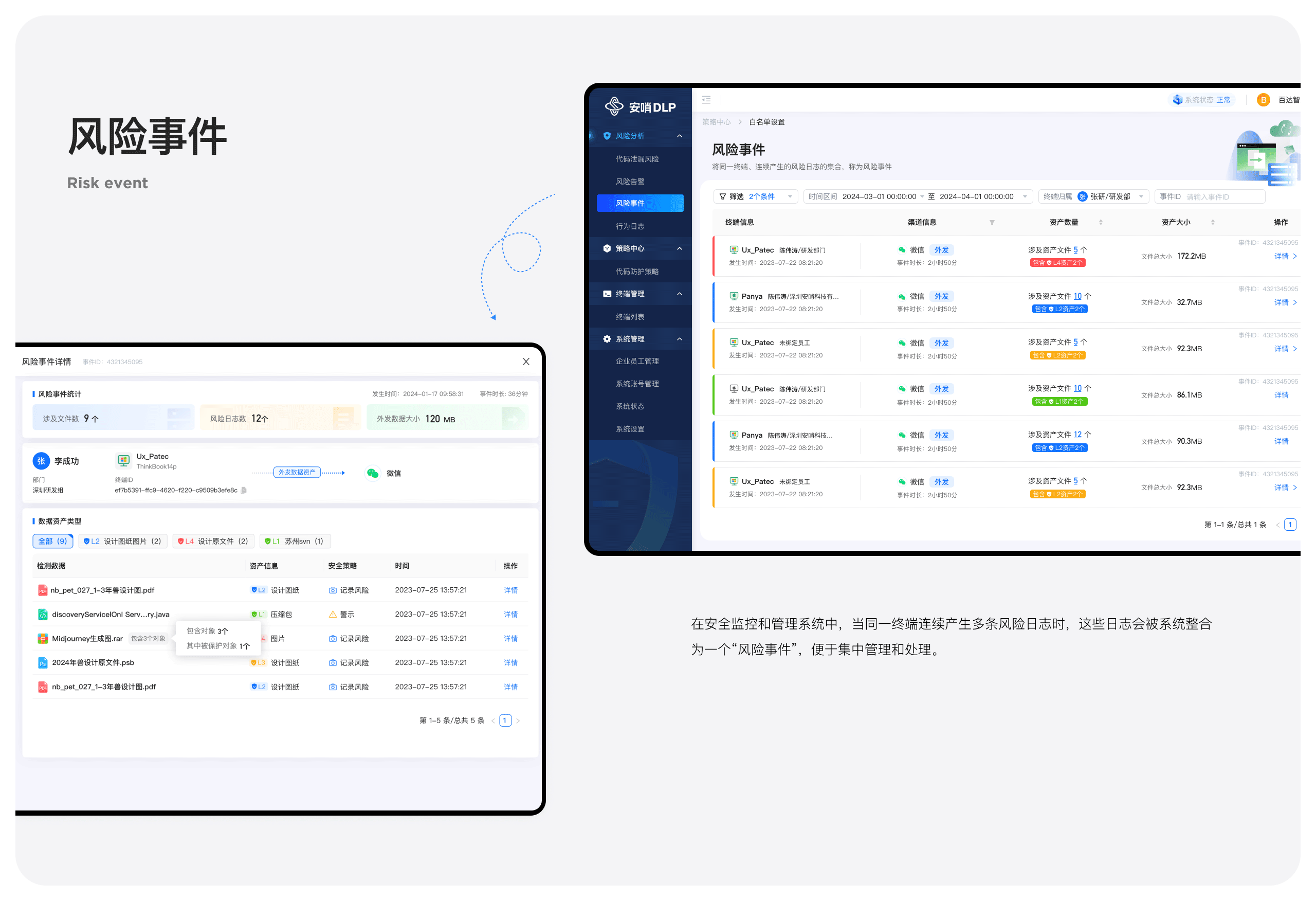Select the L1 苏州svn (1) tab
Image resolution: width=1316 pixels, height=901 pixels.
pos(295,541)
